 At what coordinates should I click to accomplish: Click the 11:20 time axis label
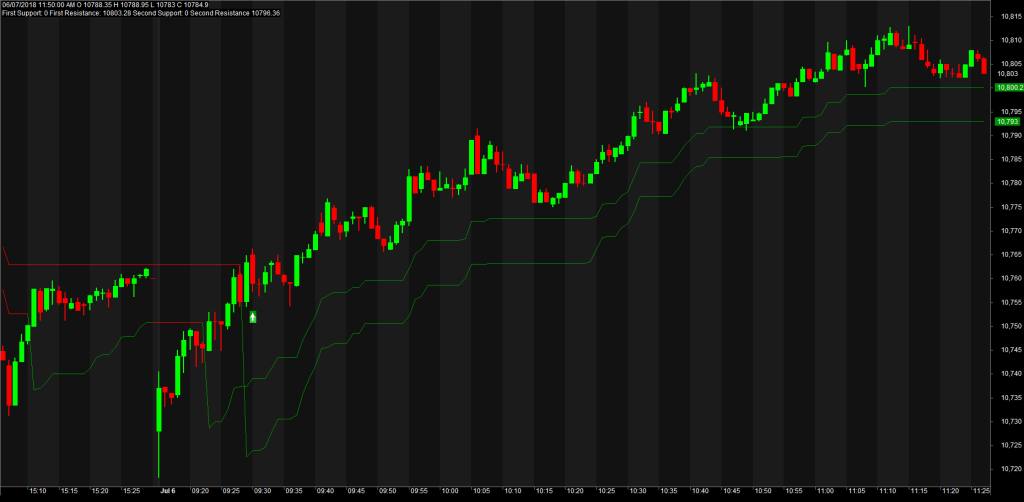point(951,490)
